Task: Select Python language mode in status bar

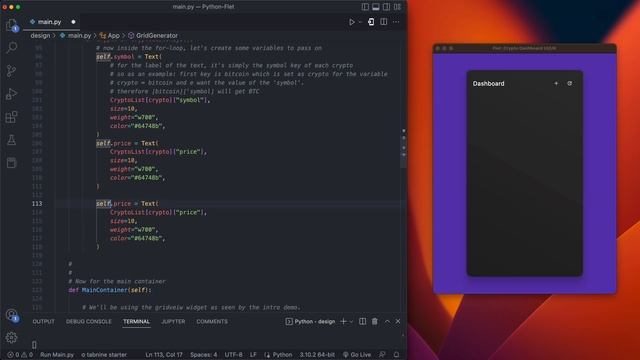Action: pyautogui.click(x=278, y=355)
